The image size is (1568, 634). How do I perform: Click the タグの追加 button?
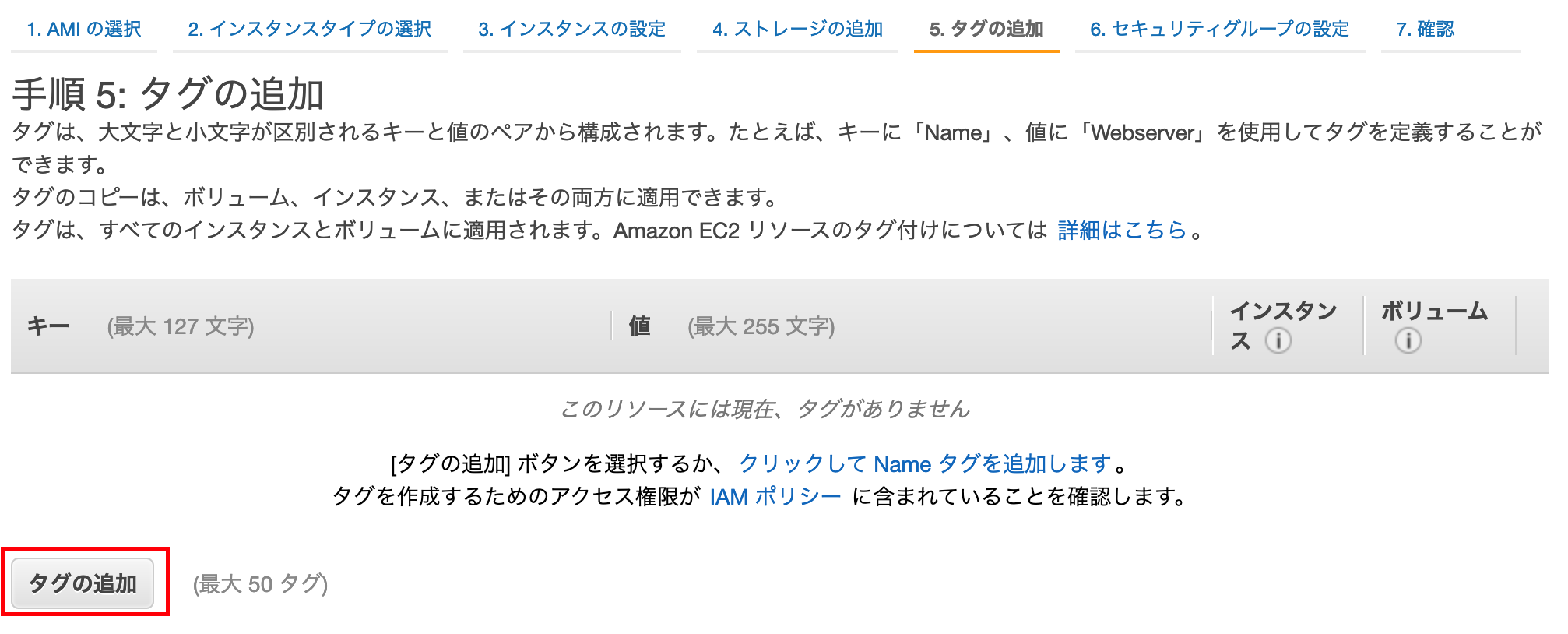tap(83, 582)
